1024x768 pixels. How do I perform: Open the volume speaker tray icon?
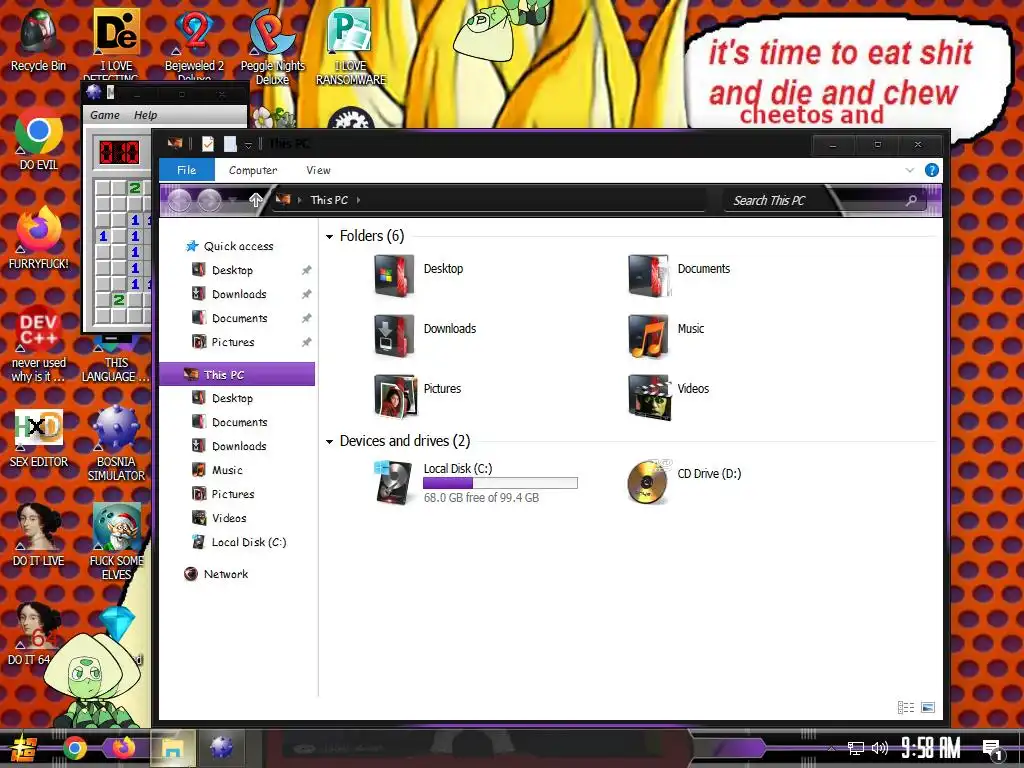click(x=880, y=748)
